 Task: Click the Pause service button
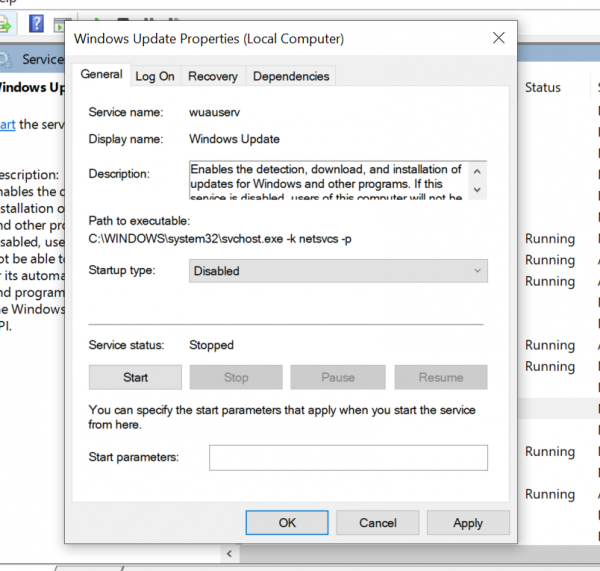[x=338, y=377]
